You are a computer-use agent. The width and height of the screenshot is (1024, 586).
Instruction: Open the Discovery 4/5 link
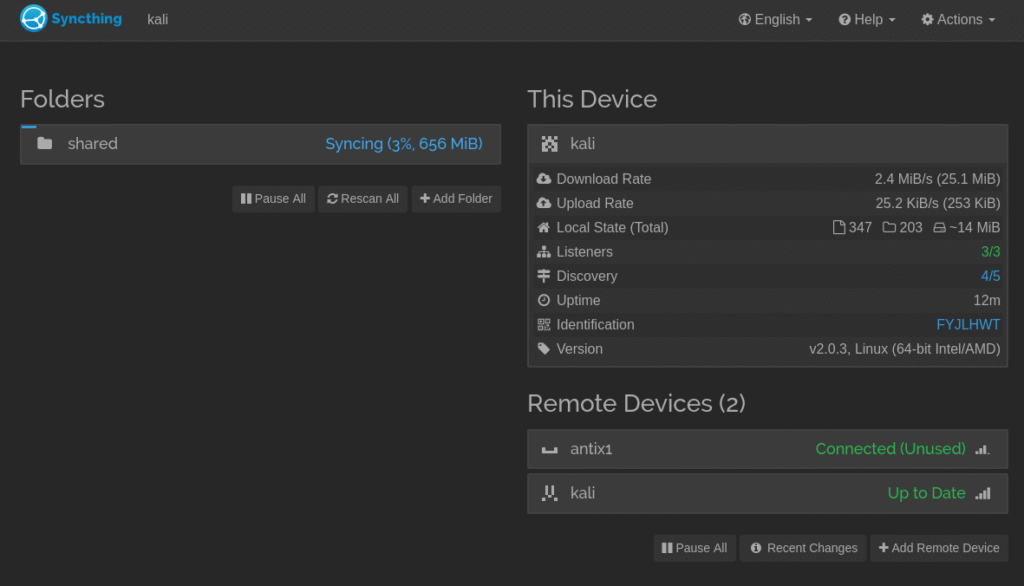[x=990, y=276]
